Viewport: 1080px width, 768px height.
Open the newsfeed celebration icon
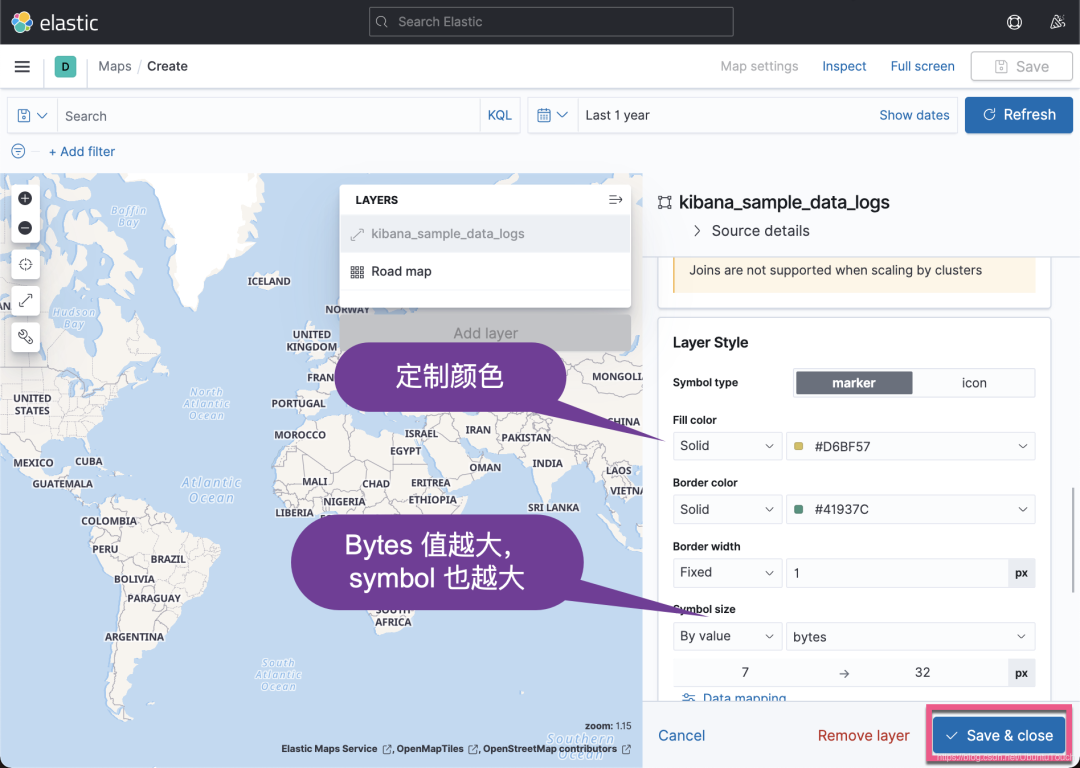1057,22
